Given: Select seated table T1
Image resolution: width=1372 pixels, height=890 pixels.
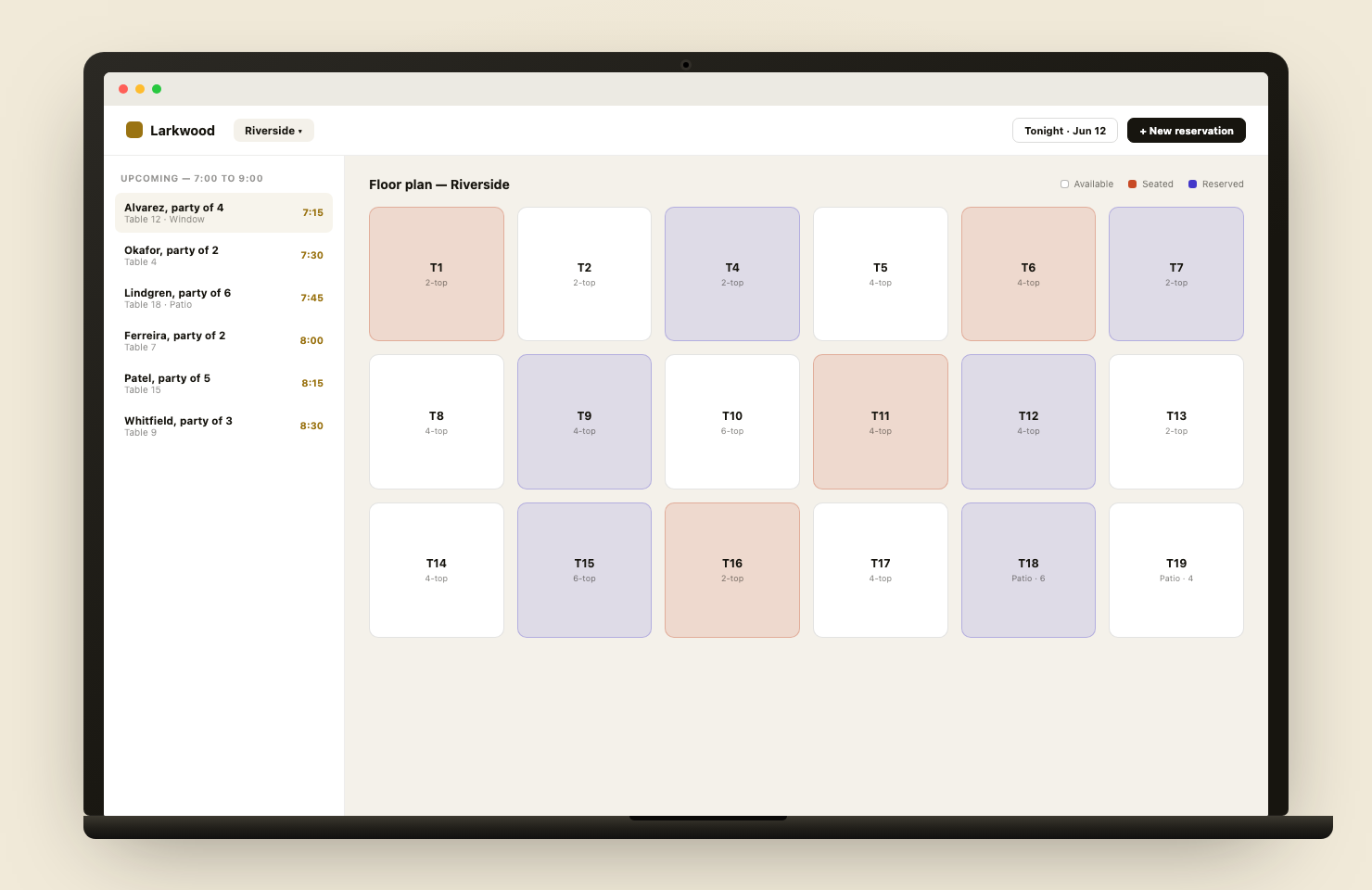Looking at the screenshot, I should [437, 273].
